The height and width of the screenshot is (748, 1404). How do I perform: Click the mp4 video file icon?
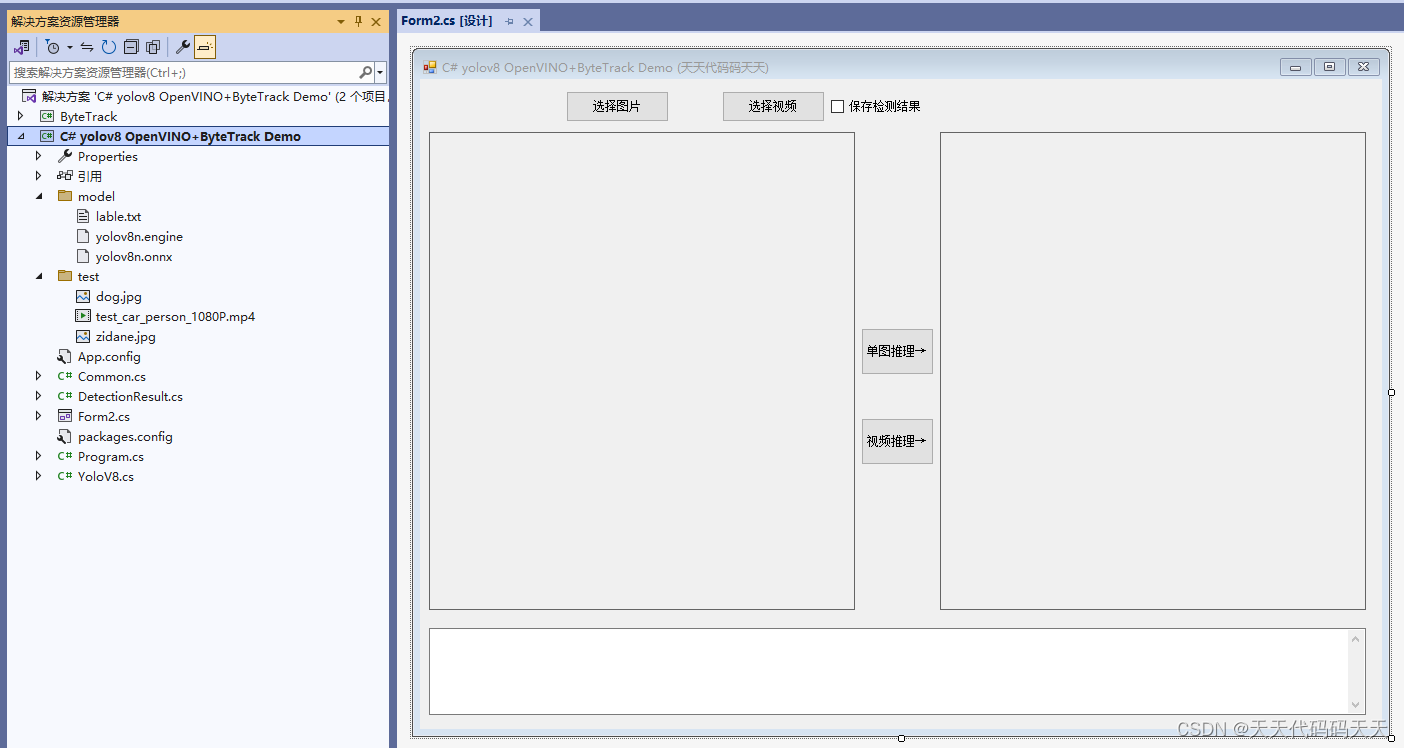83,316
